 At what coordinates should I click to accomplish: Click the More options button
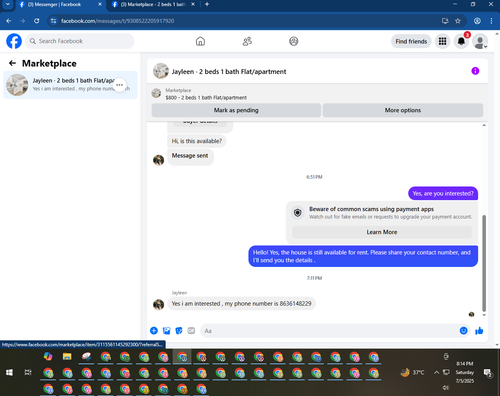[403, 110]
